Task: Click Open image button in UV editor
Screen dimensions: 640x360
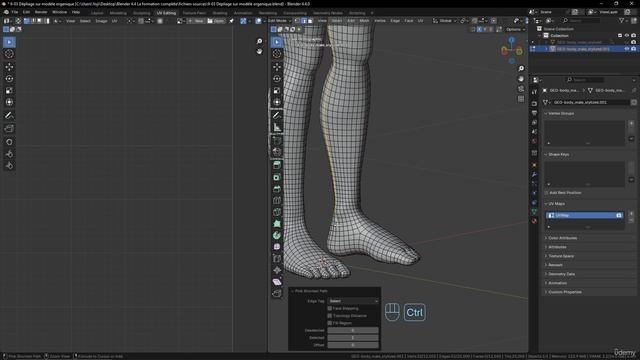Action: [x=216, y=21]
